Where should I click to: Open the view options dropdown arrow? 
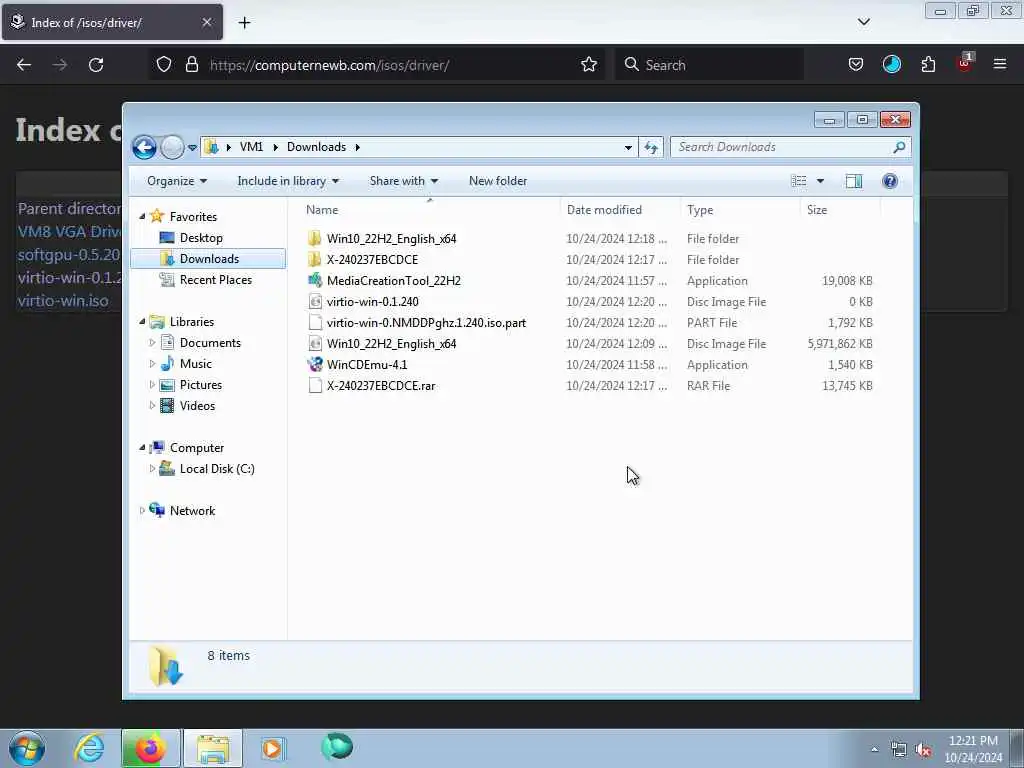(x=820, y=181)
